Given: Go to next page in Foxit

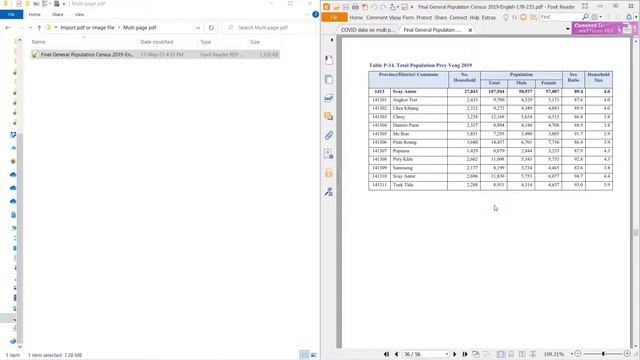Looking at the screenshot, I should click(455, 354).
